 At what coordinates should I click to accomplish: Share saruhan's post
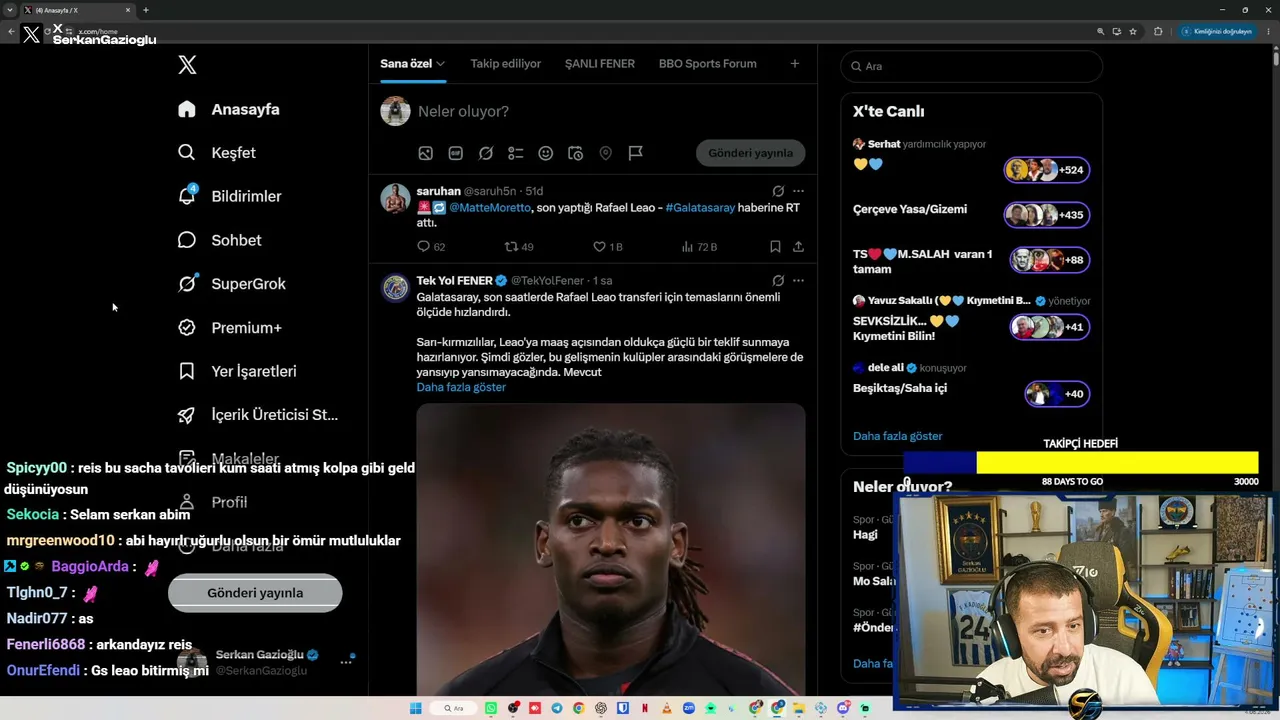pyautogui.click(x=798, y=246)
